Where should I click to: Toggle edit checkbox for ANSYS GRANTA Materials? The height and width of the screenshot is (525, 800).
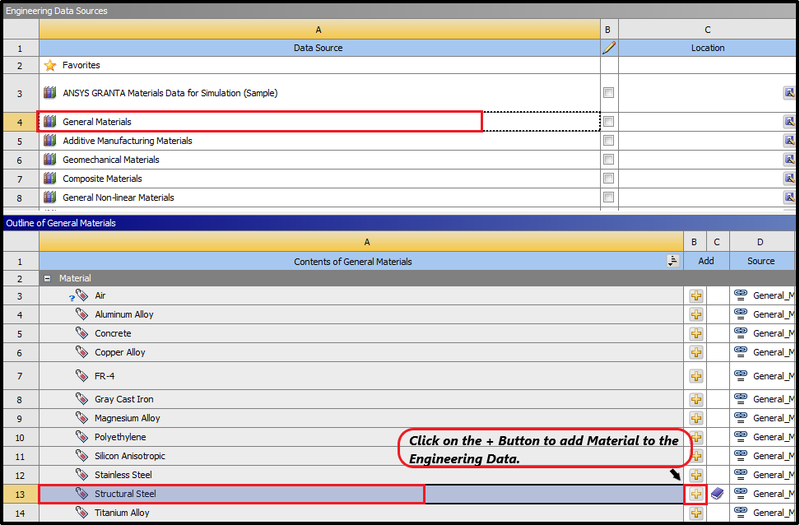(x=608, y=93)
